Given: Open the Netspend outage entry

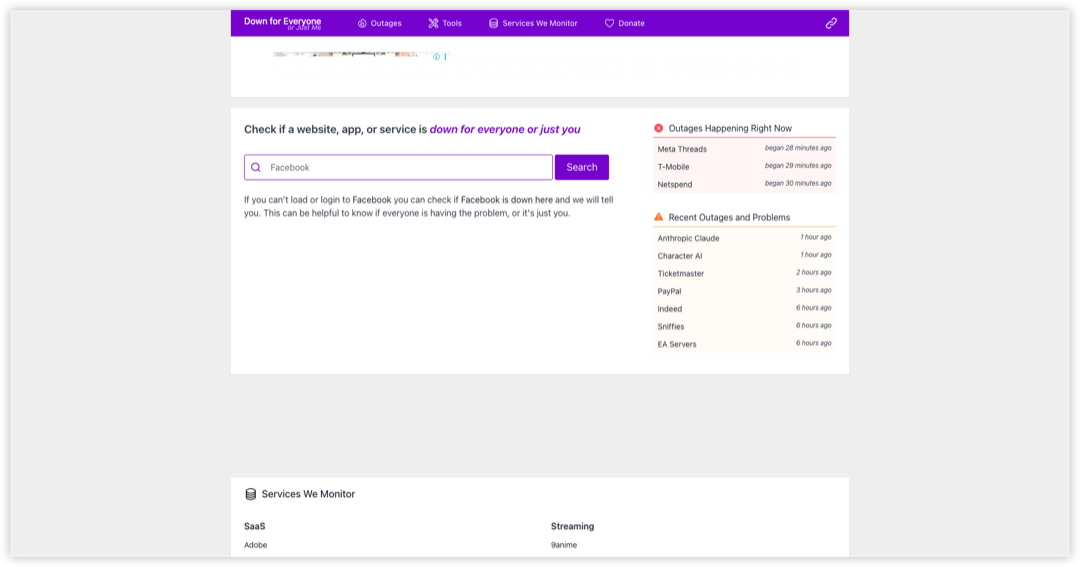Looking at the screenshot, I should pos(744,185).
